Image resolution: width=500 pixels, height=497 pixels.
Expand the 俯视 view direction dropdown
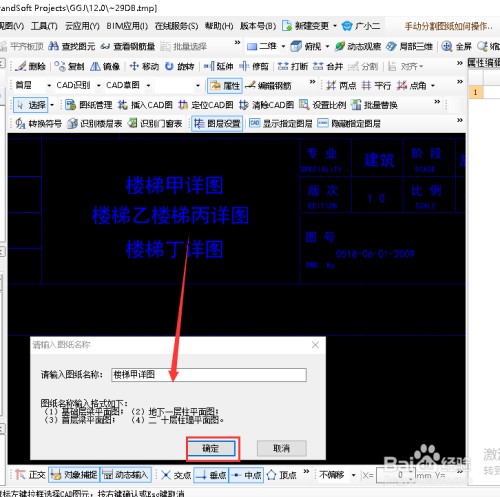pos(327,46)
